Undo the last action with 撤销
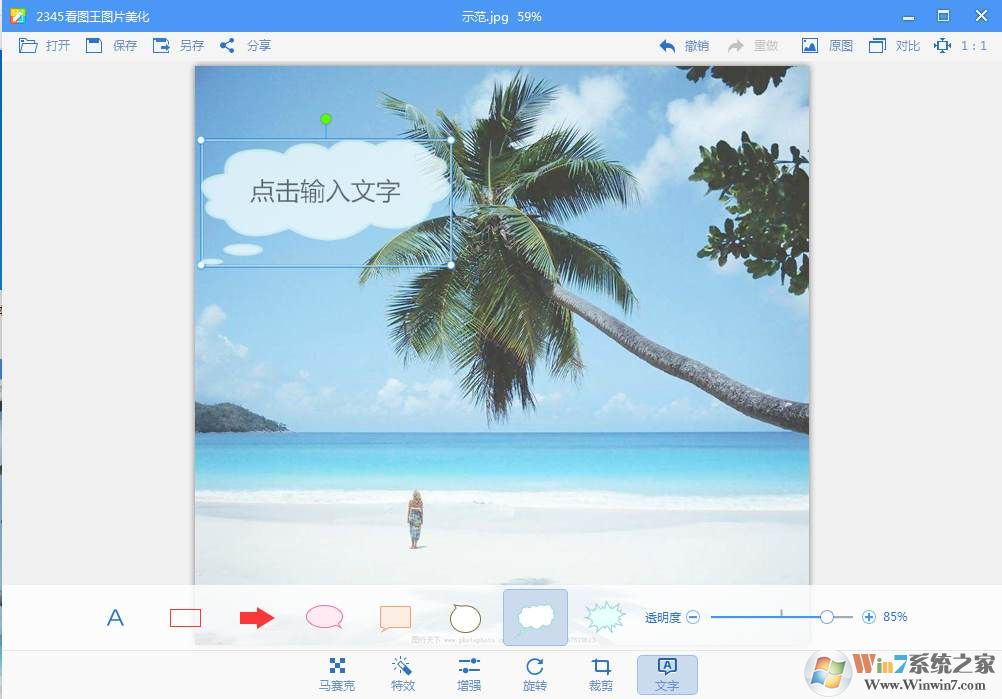The height and width of the screenshot is (699, 1002). [684, 46]
